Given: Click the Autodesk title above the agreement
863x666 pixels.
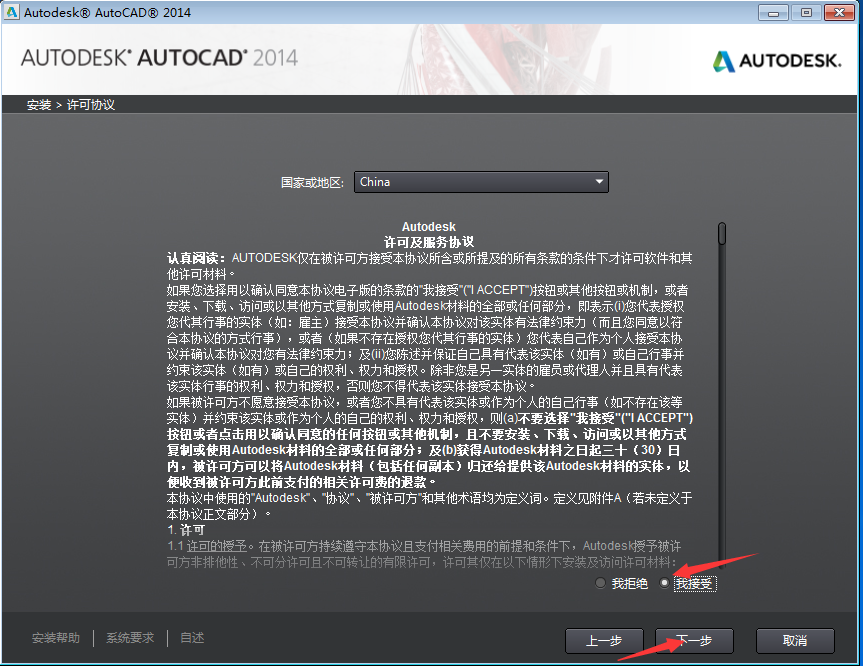Looking at the screenshot, I should tap(429, 227).
